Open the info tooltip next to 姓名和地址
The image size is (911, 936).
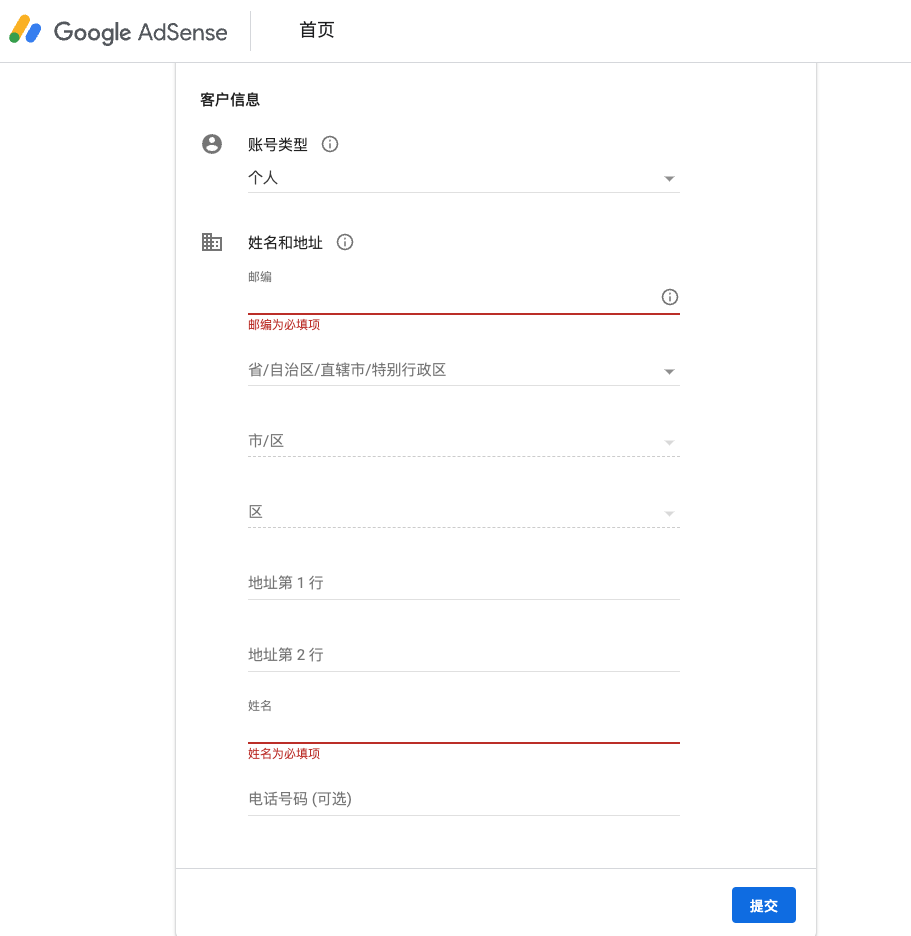(345, 242)
